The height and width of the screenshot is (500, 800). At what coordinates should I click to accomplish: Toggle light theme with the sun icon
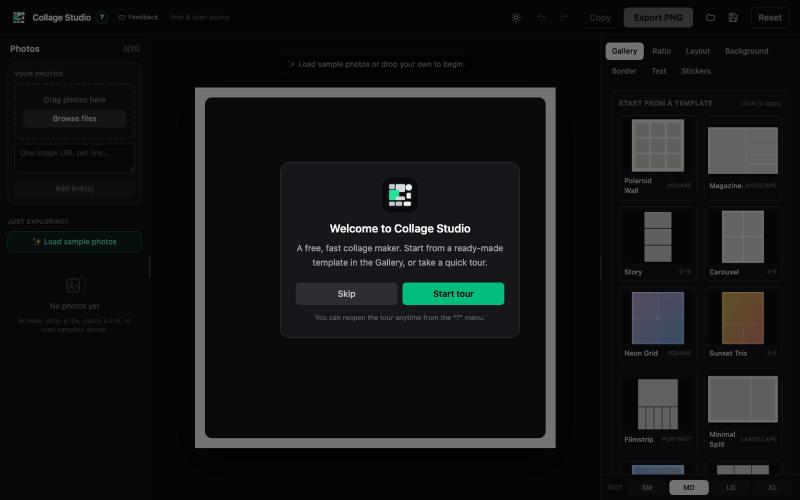(516, 17)
